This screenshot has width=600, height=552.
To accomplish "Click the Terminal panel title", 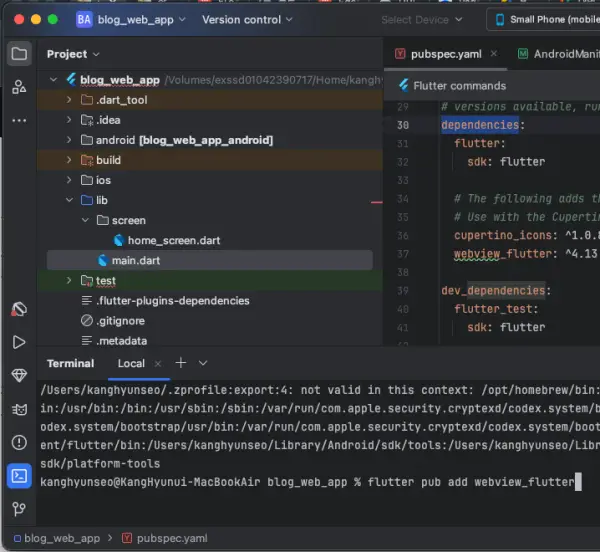I will tap(70, 363).
